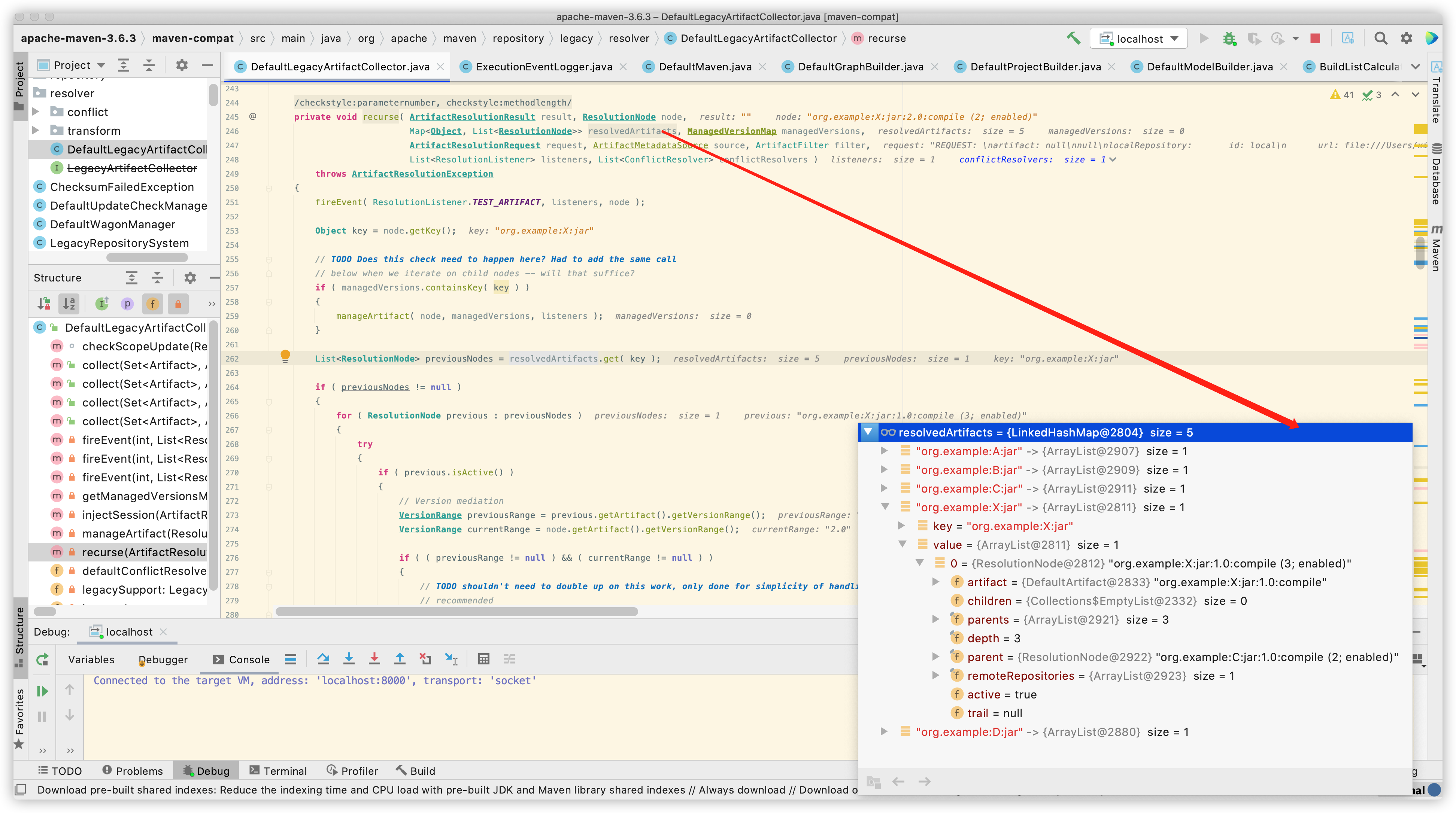Toggle alphabetical sort in Structure
The height and width of the screenshot is (813, 1456).
[69, 304]
